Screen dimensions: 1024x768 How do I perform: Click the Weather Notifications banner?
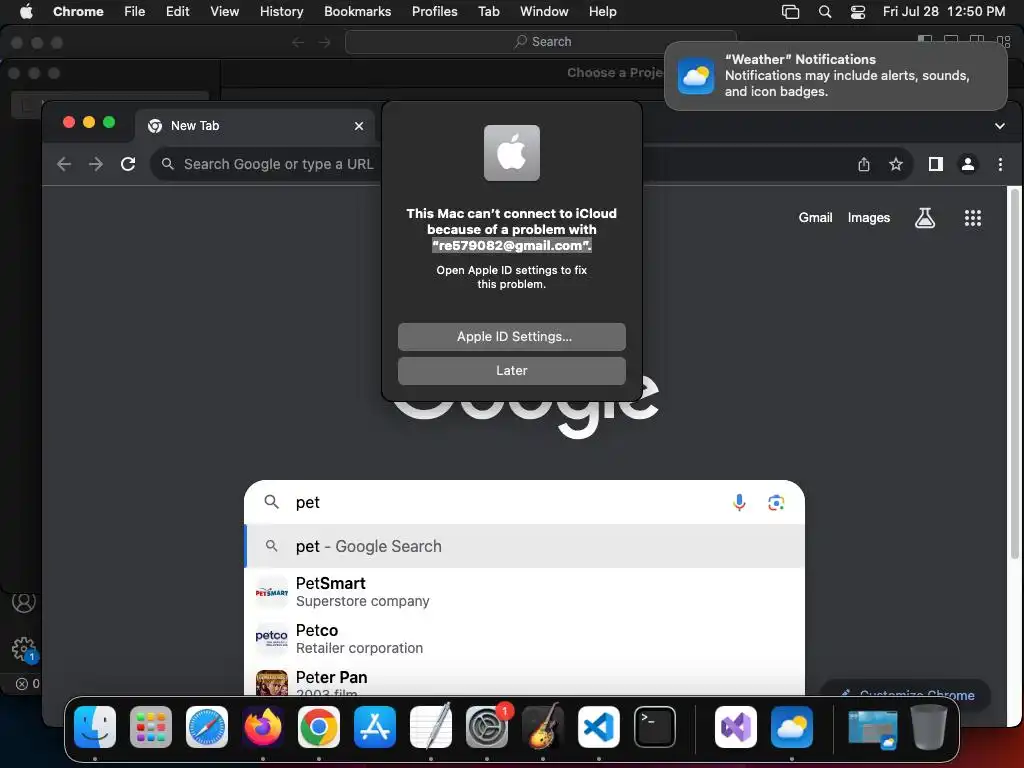[x=835, y=76]
